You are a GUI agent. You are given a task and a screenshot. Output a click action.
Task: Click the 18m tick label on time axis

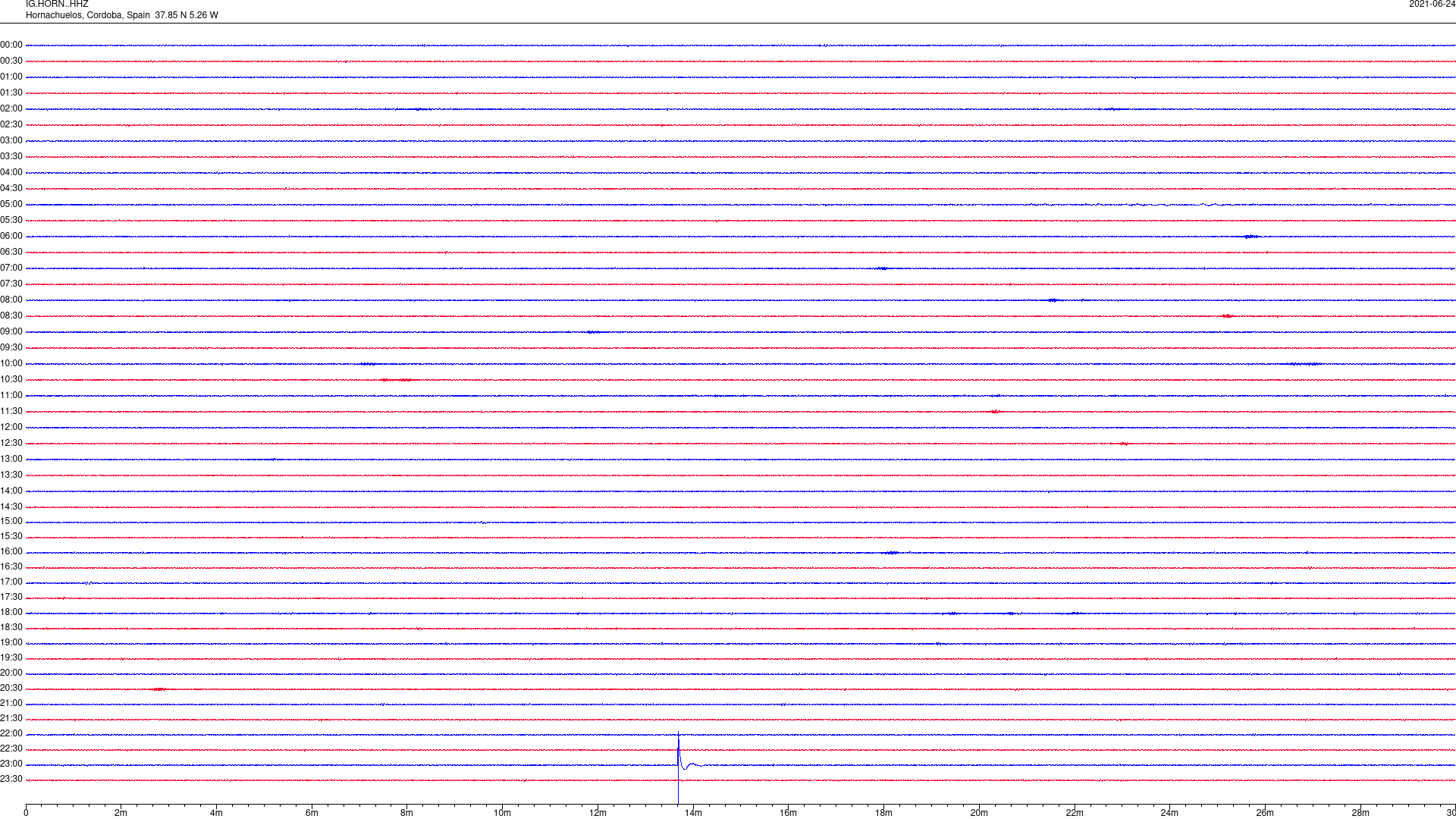click(883, 813)
